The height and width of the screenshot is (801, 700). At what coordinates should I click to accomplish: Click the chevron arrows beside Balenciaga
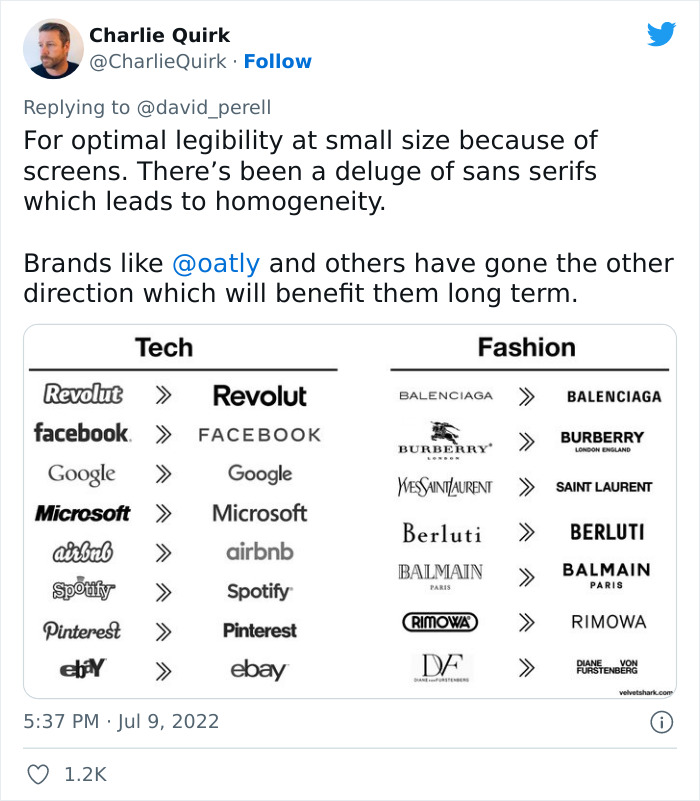pyautogui.click(x=528, y=396)
